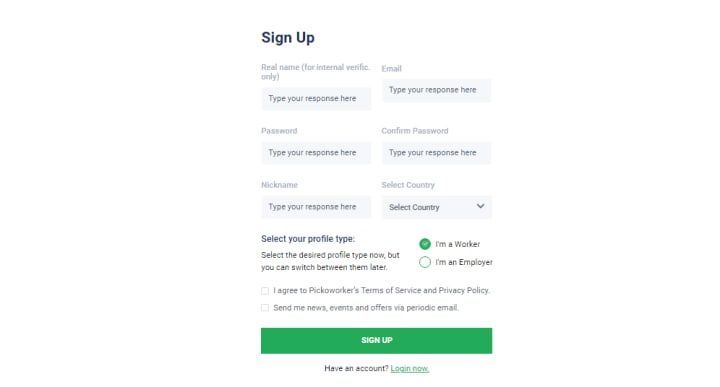Enable the periodic email news checkbox
Viewport: 720px width, 387px height.
click(265, 308)
